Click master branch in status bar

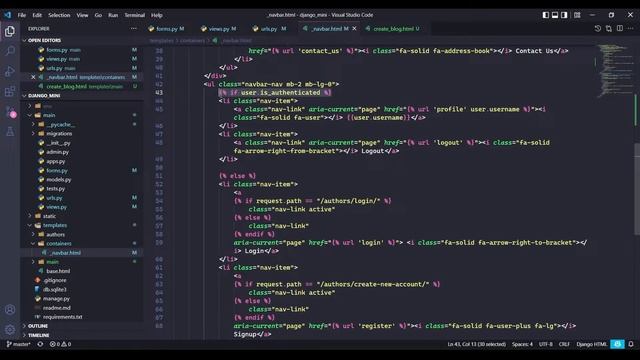[19, 344]
